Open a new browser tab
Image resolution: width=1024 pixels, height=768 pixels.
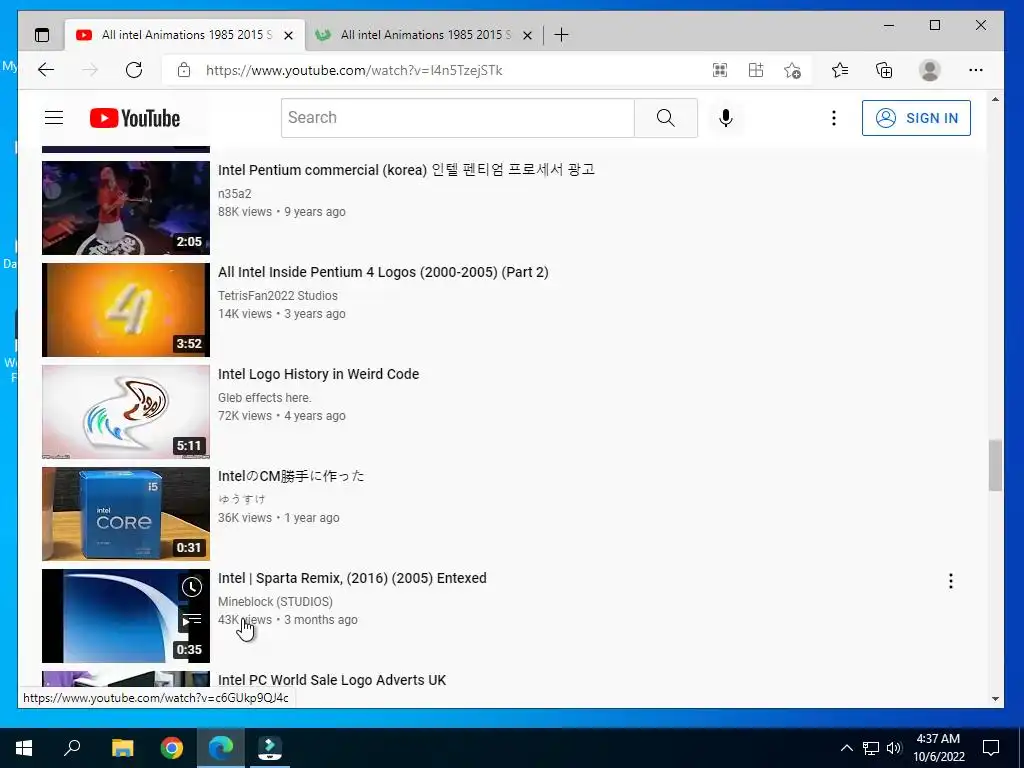click(561, 35)
